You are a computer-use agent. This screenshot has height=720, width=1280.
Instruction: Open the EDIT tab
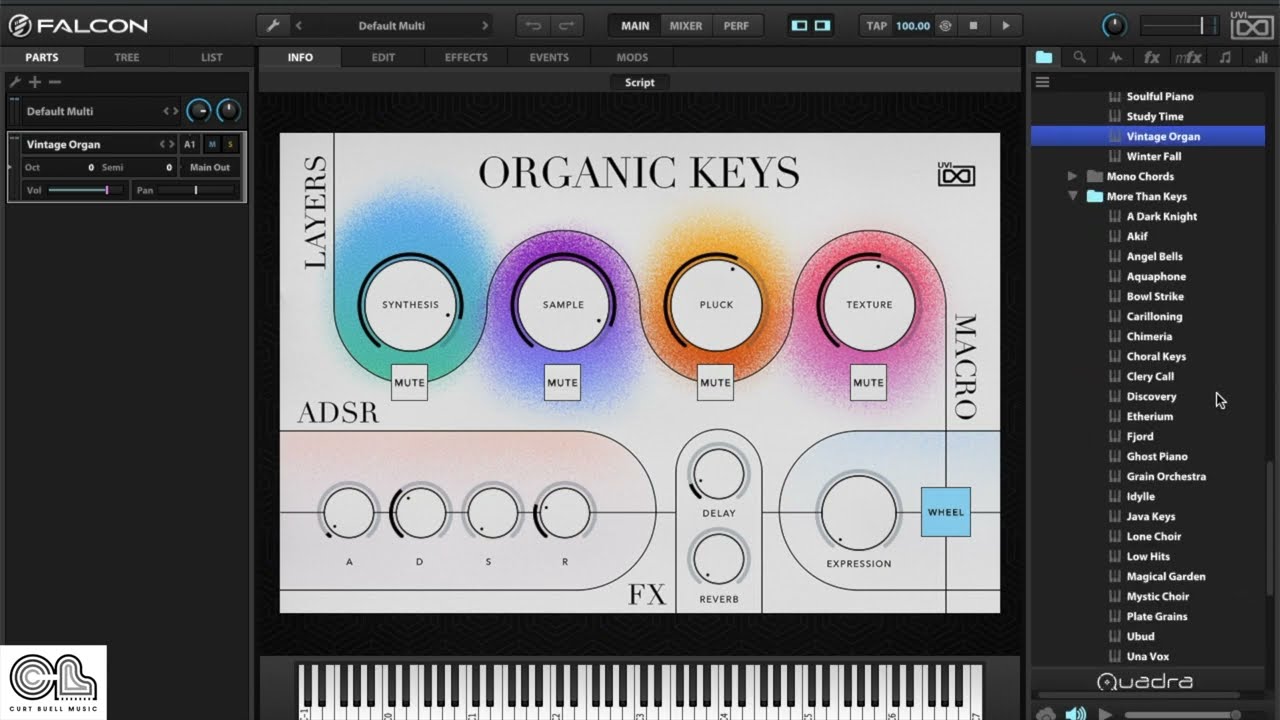point(383,57)
